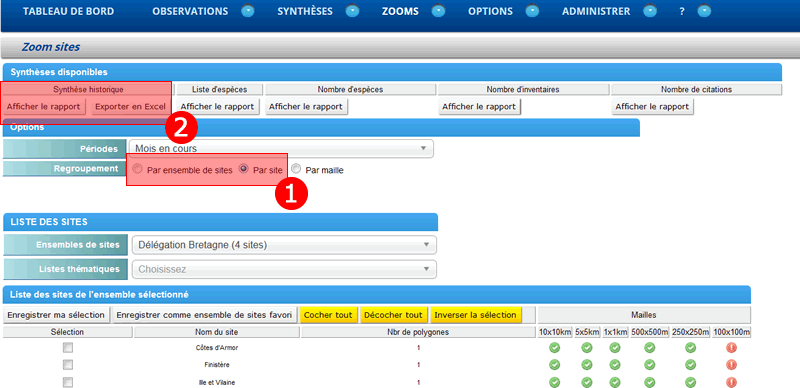The height and width of the screenshot is (388, 800).
Task: Open the OPTIONS menu
Action: 490,11
